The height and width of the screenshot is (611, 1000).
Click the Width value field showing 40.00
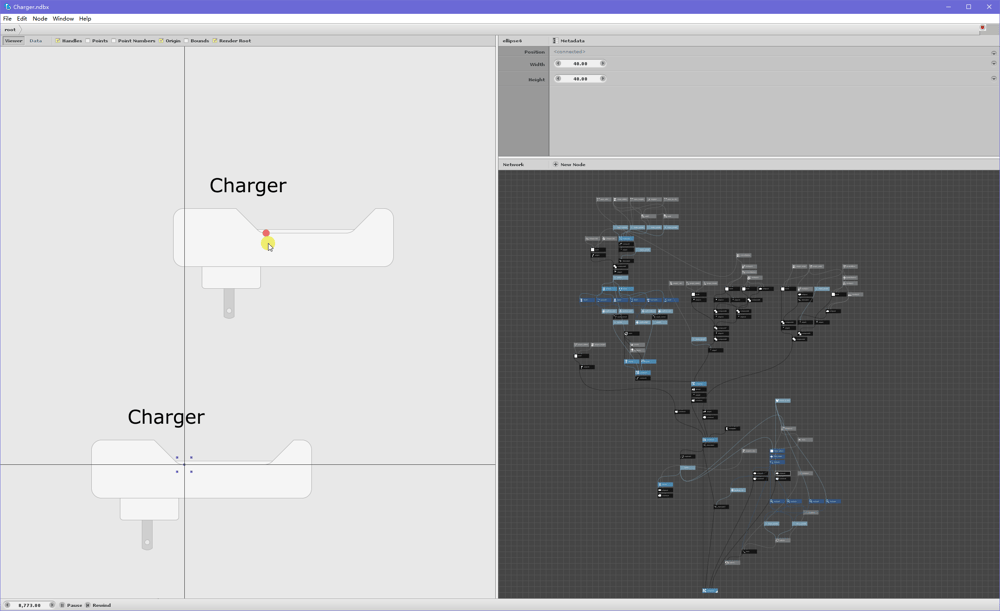580,64
